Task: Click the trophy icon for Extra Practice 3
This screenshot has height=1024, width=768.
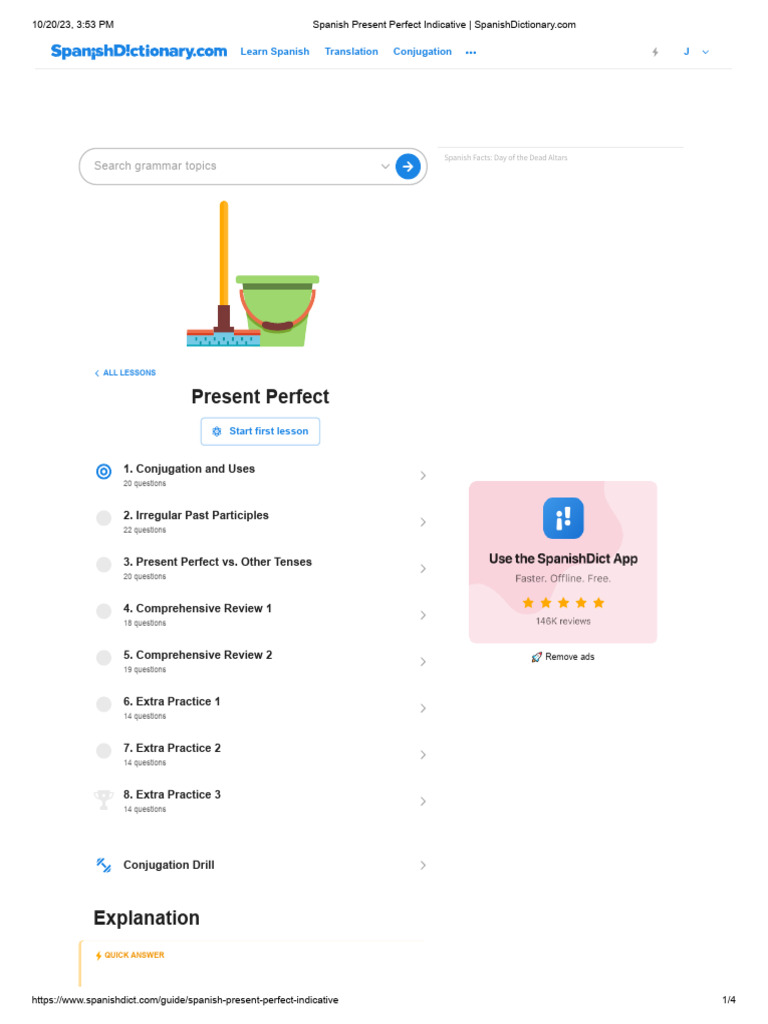Action: 104,799
